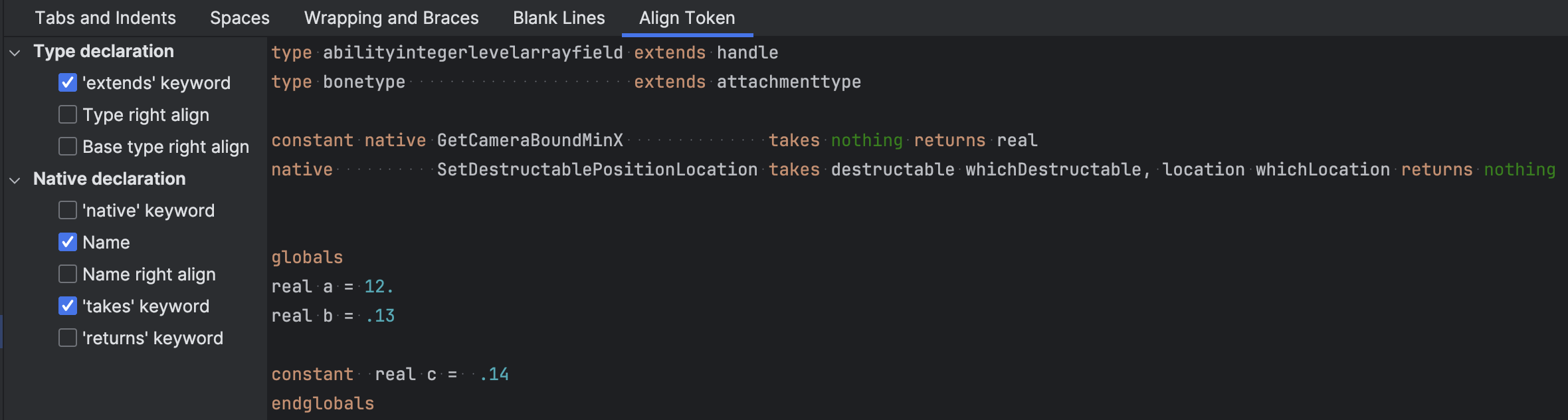Check the 'native' keyword checkbox

coord(68,210)
